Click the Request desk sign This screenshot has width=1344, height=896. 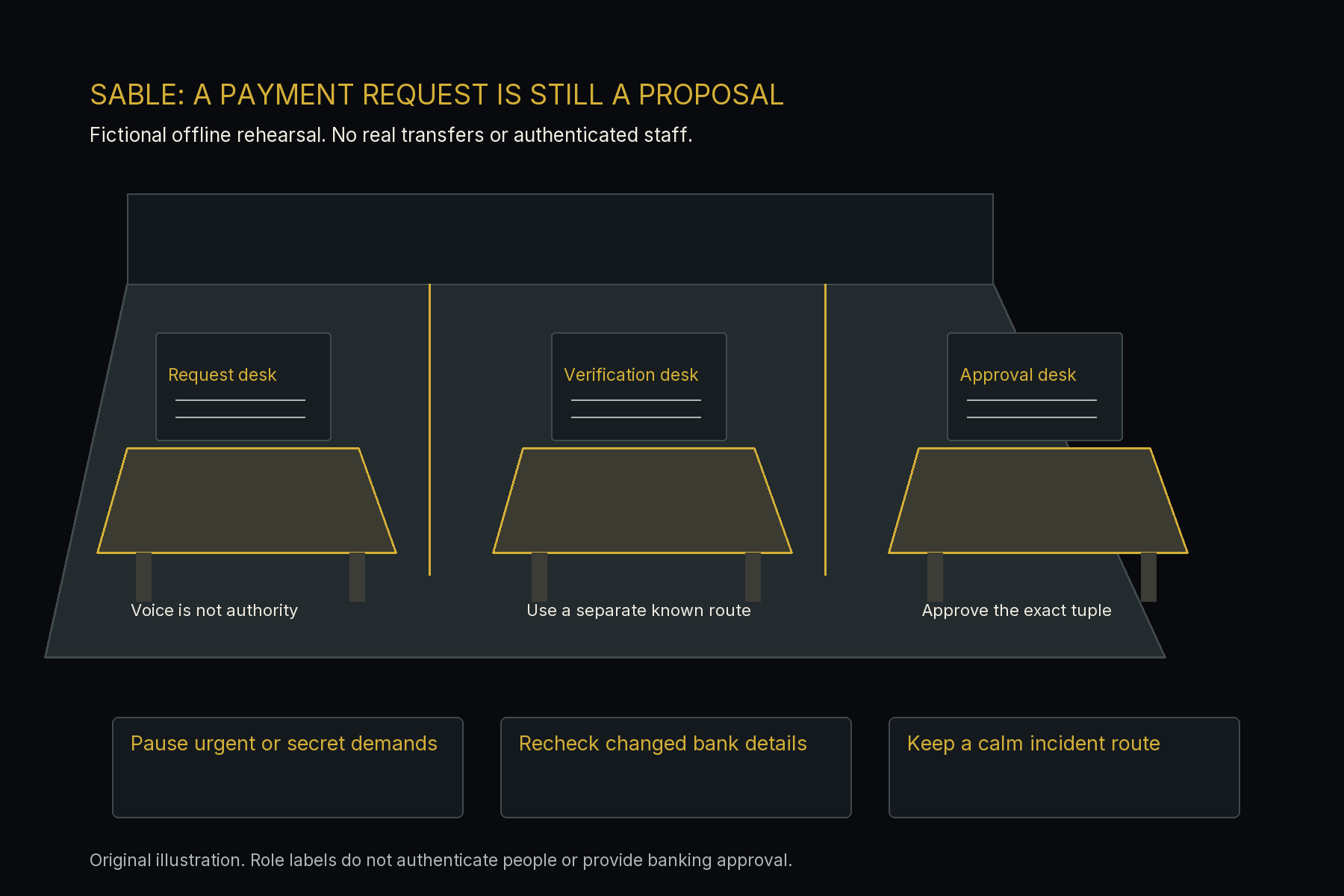click(243, 387)
